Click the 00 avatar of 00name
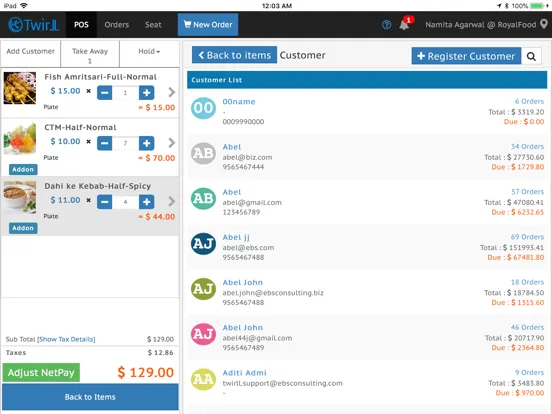Screen dimensions: 552x414 [203, 108]
